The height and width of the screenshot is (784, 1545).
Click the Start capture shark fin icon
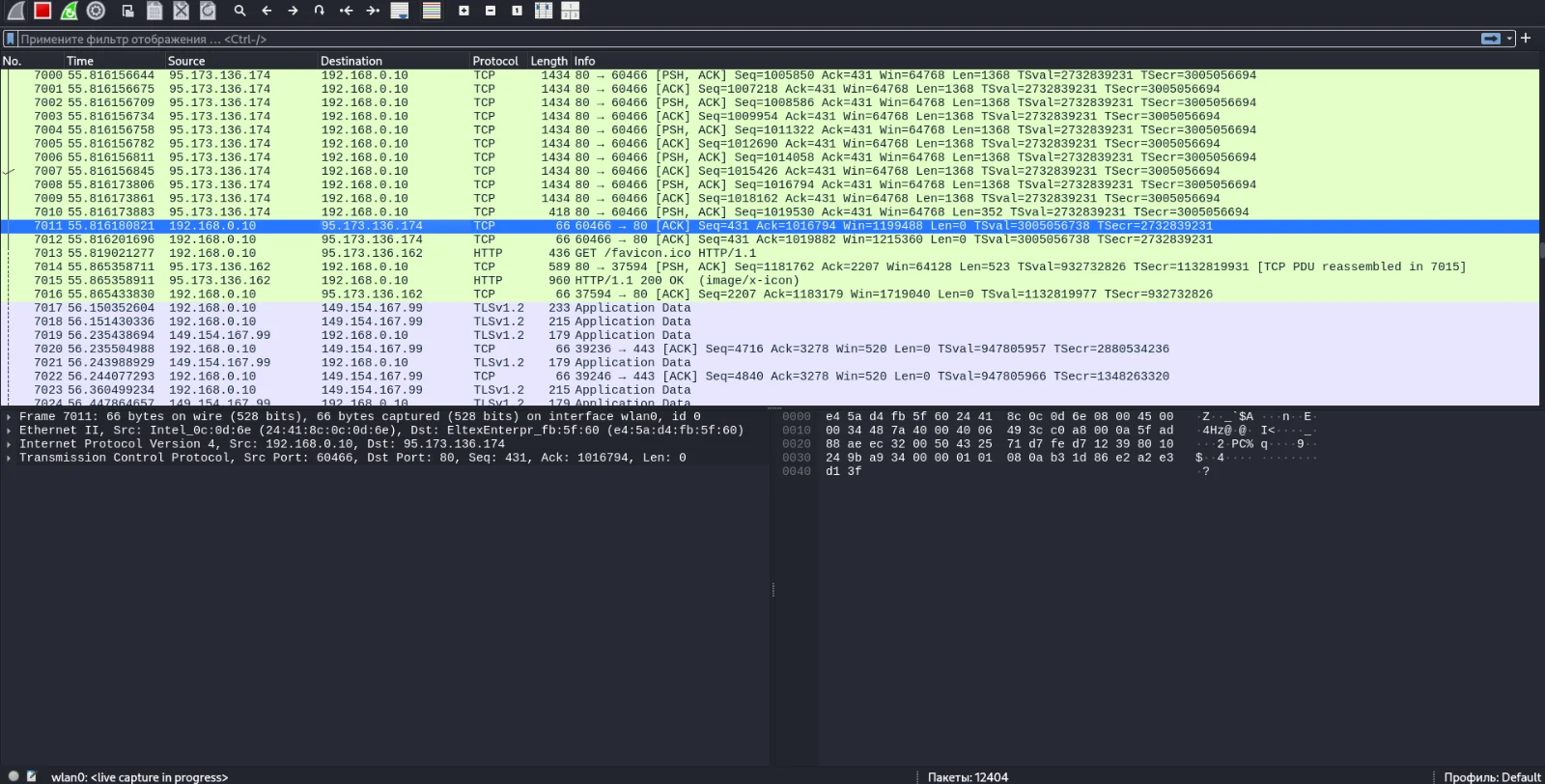pos(15,11)
